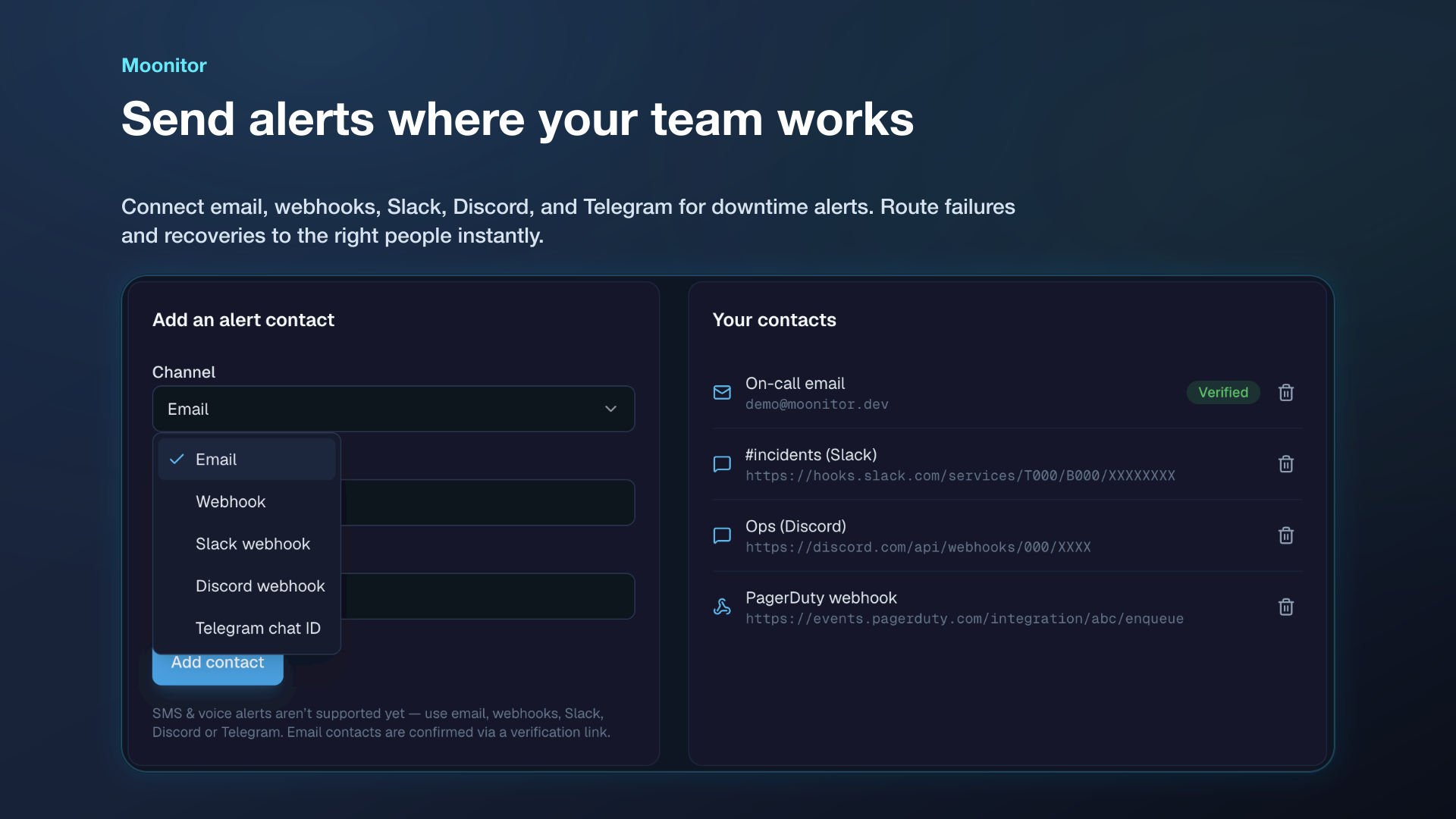Click the Ops (Discord) contact name

click(795, 526)
